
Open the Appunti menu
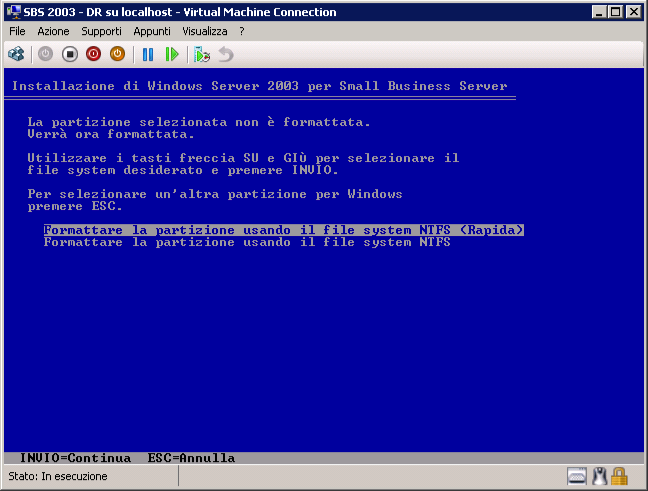coord(152,31)
